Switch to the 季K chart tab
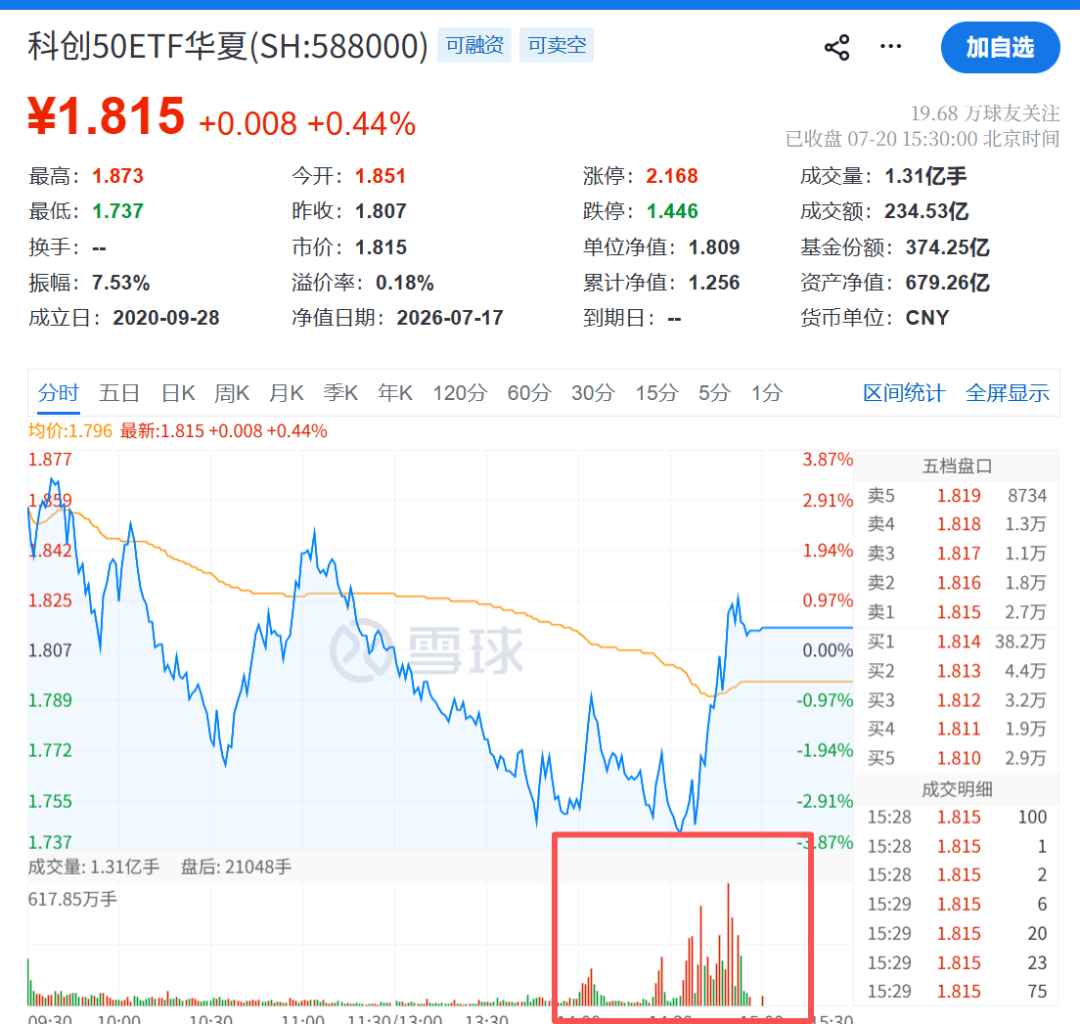This screenshot has width=1080, height=1024. point(340,393)
